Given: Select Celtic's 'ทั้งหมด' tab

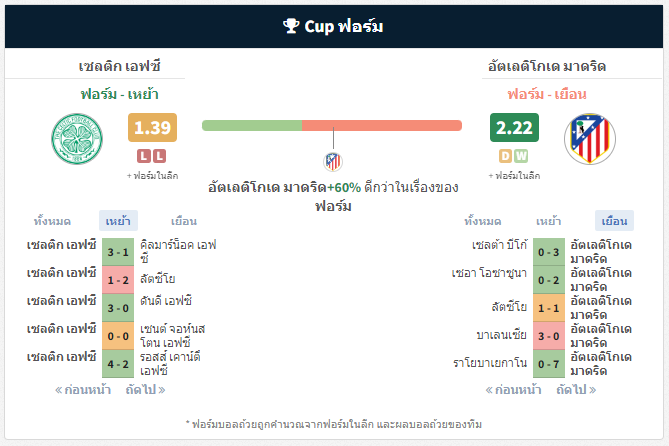Looking at the screenshot, I should [52, 221].
